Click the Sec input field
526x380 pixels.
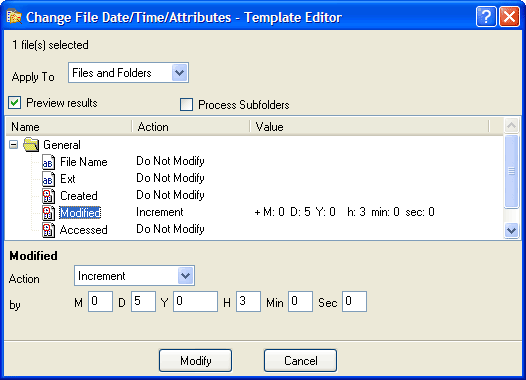(x=354, y=302)
